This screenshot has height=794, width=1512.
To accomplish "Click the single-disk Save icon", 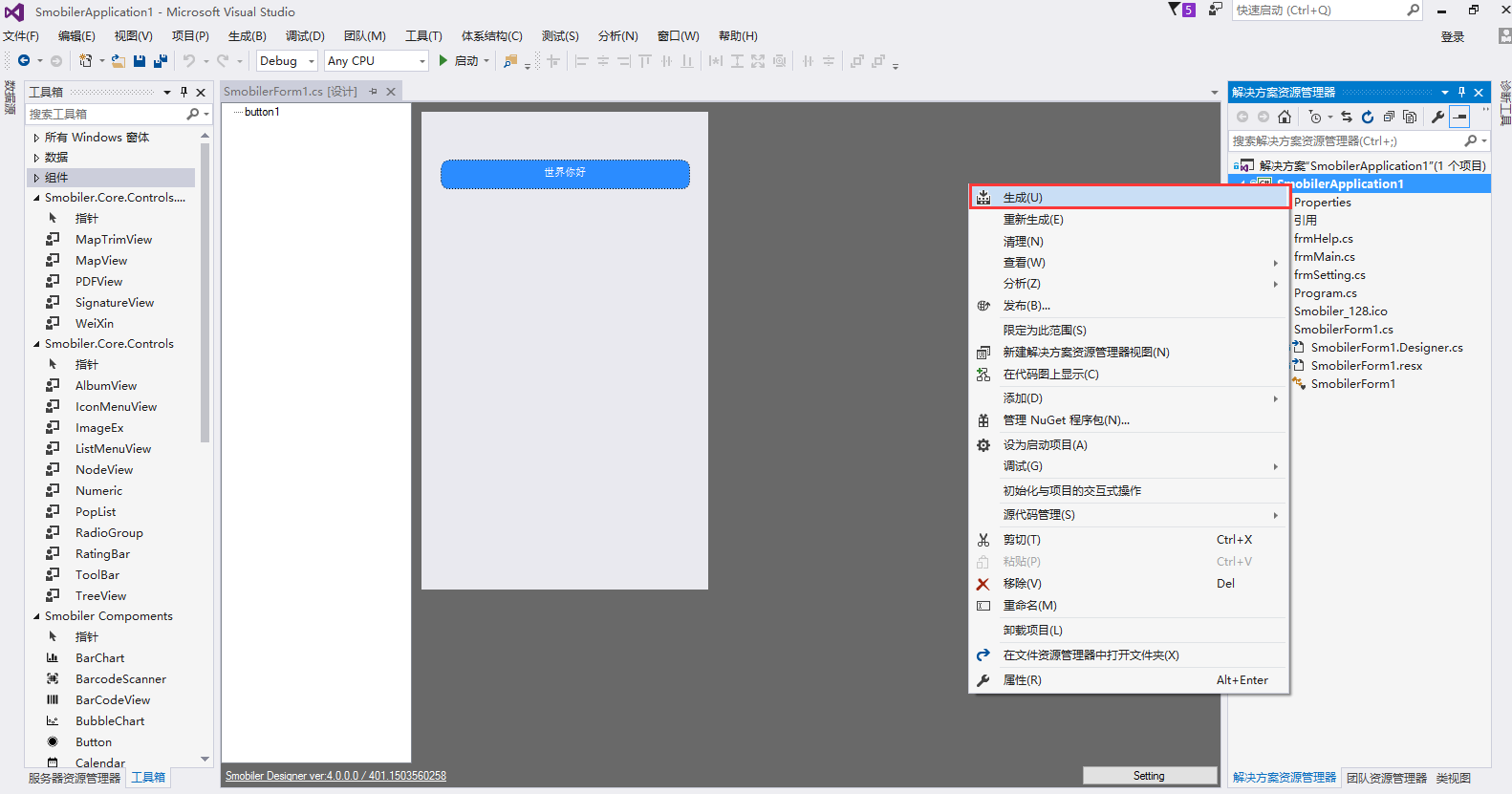I will pyautogui.click(x=140, y=60).
